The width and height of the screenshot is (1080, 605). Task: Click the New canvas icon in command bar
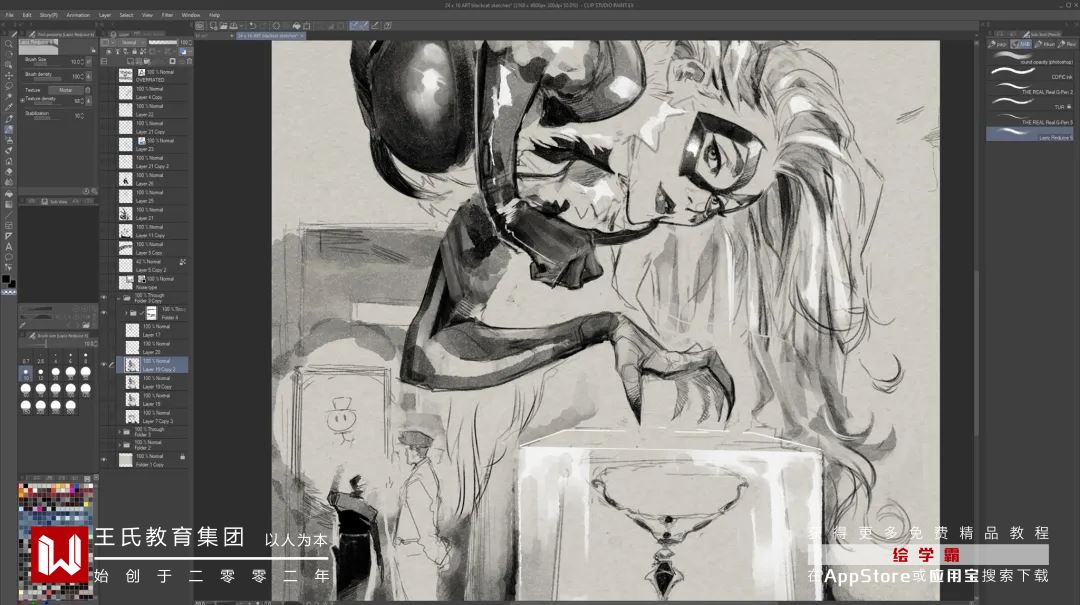214,26
